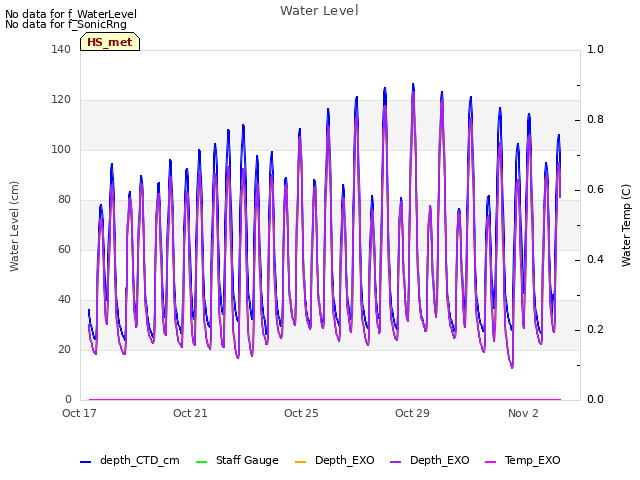The height and width of the screenshot is (480, 640).
Task: Click the 'No data for f_WaterLevel' message
Action: click(x=71, y=14)
